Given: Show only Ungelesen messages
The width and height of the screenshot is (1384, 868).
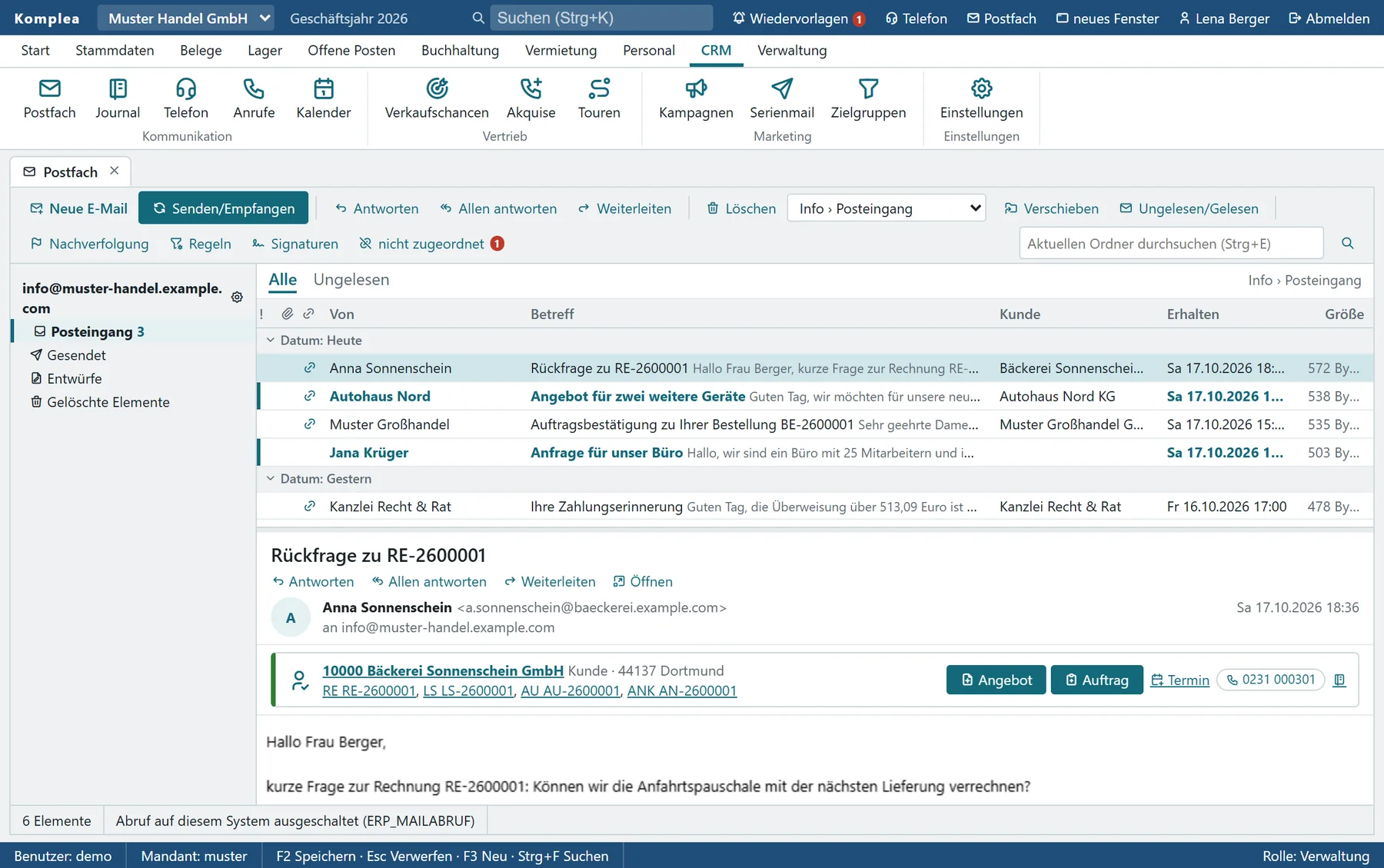Looking at the screenshot, I should 351,280.
